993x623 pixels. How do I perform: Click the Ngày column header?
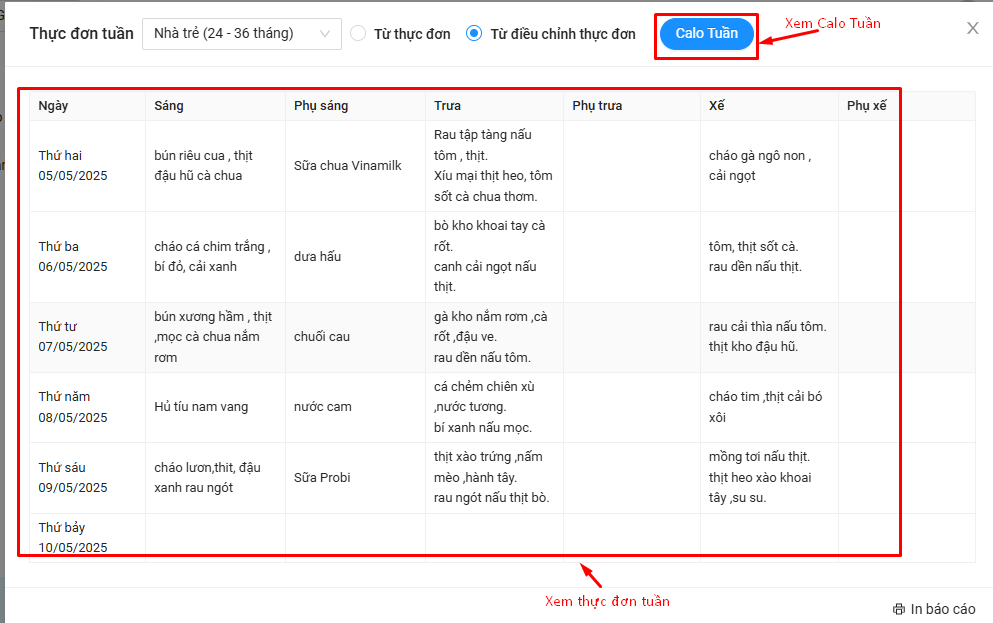pos(54,106)
